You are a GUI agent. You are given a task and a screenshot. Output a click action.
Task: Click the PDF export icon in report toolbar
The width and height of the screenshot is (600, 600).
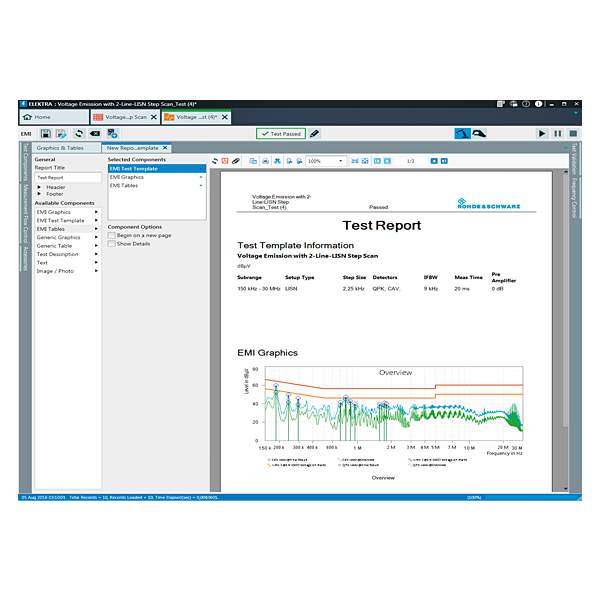225,160
